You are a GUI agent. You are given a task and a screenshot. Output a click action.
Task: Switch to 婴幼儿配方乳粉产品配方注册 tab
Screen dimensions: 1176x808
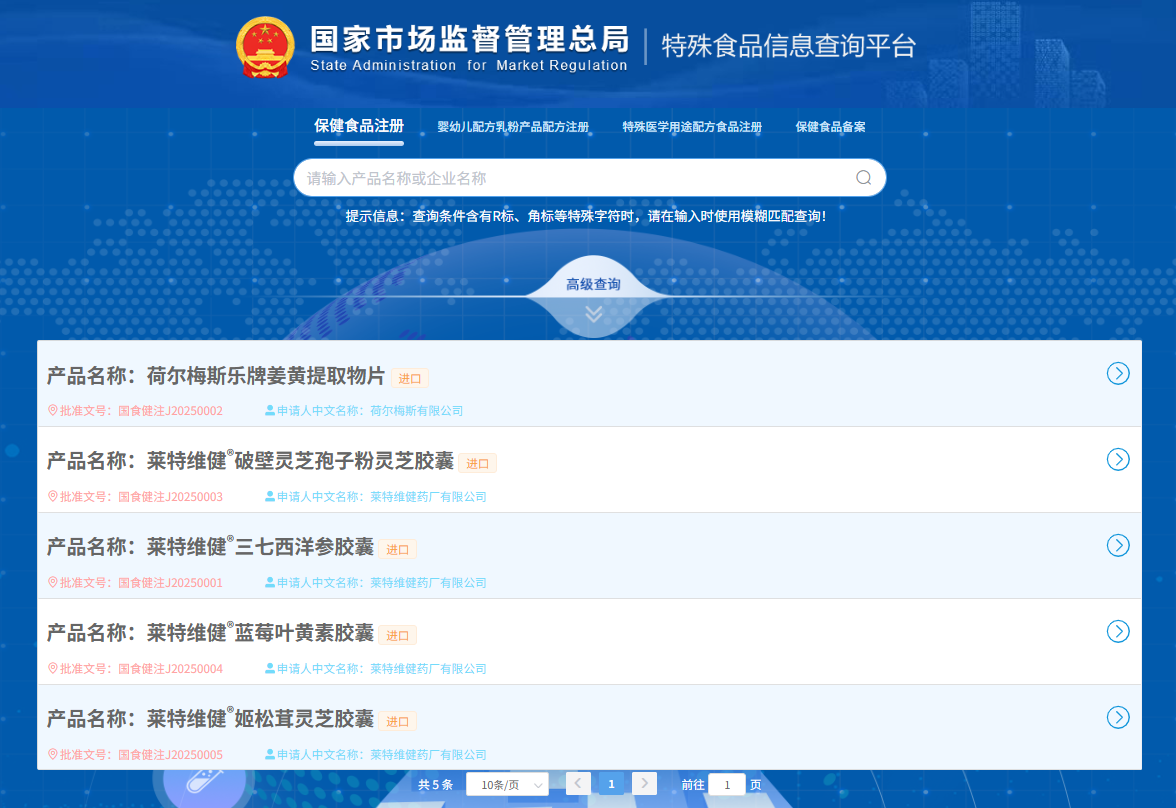(513, 127)
